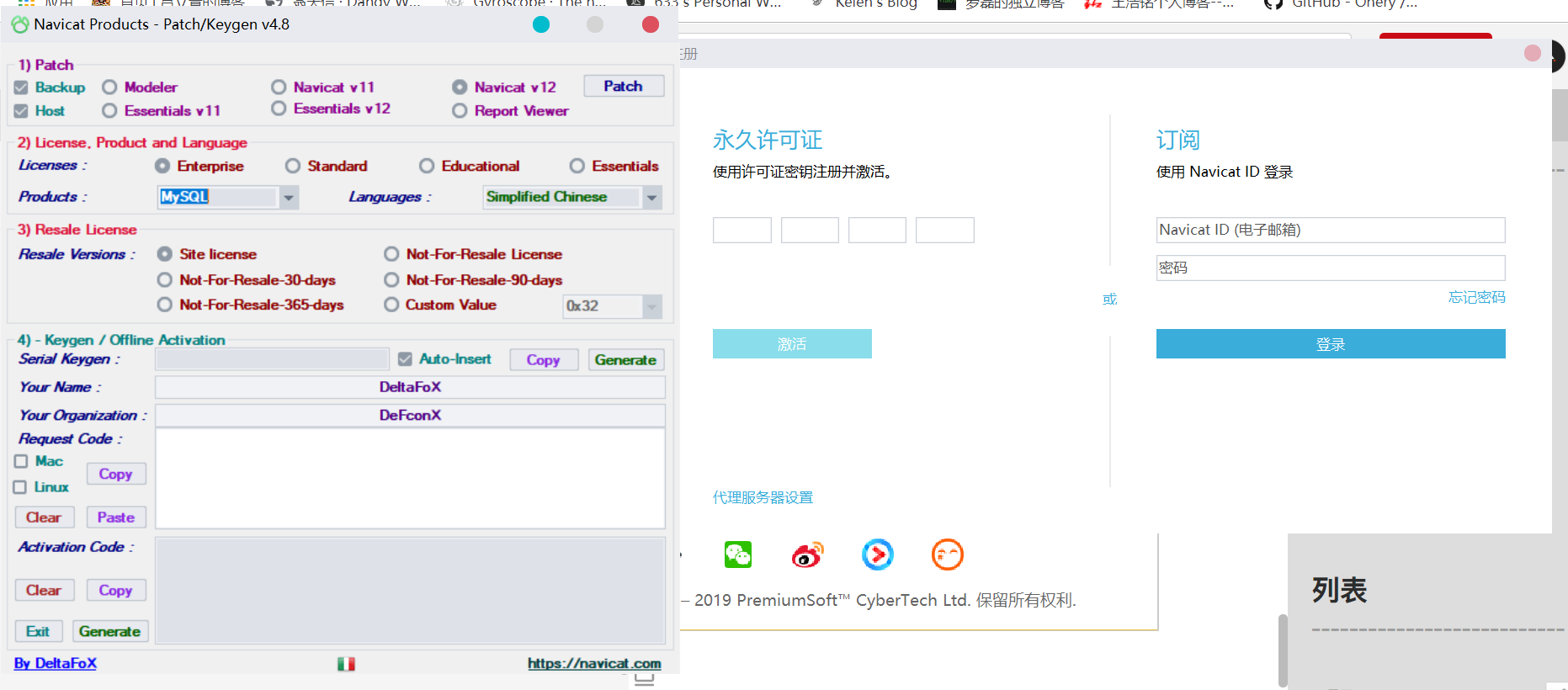
Task: Open the https://navicat.com link
Action: [594, 663]
